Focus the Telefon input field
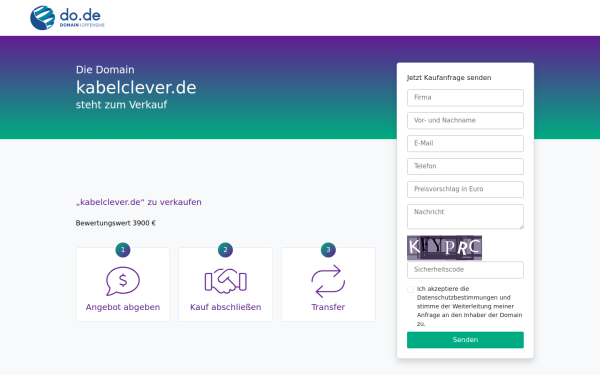Viewport: 600px width, 375px height. [x=465, y=166]
